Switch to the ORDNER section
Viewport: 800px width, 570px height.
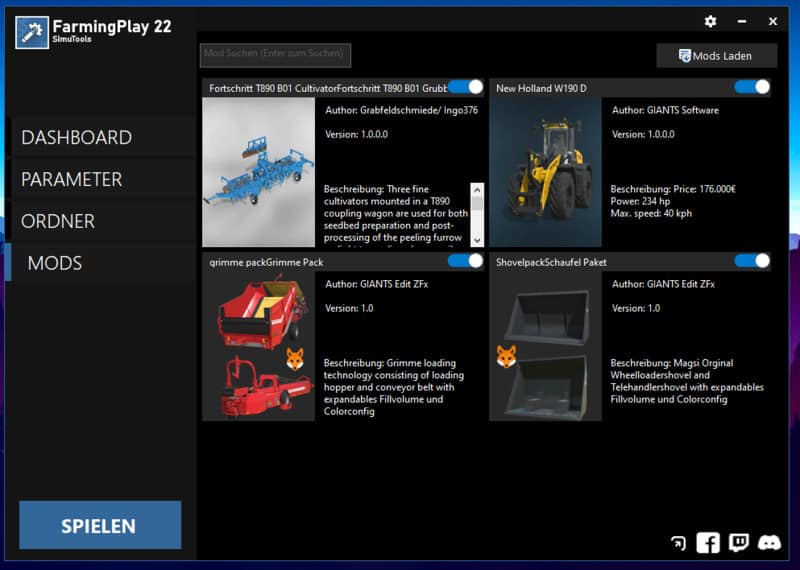[58, 222]
